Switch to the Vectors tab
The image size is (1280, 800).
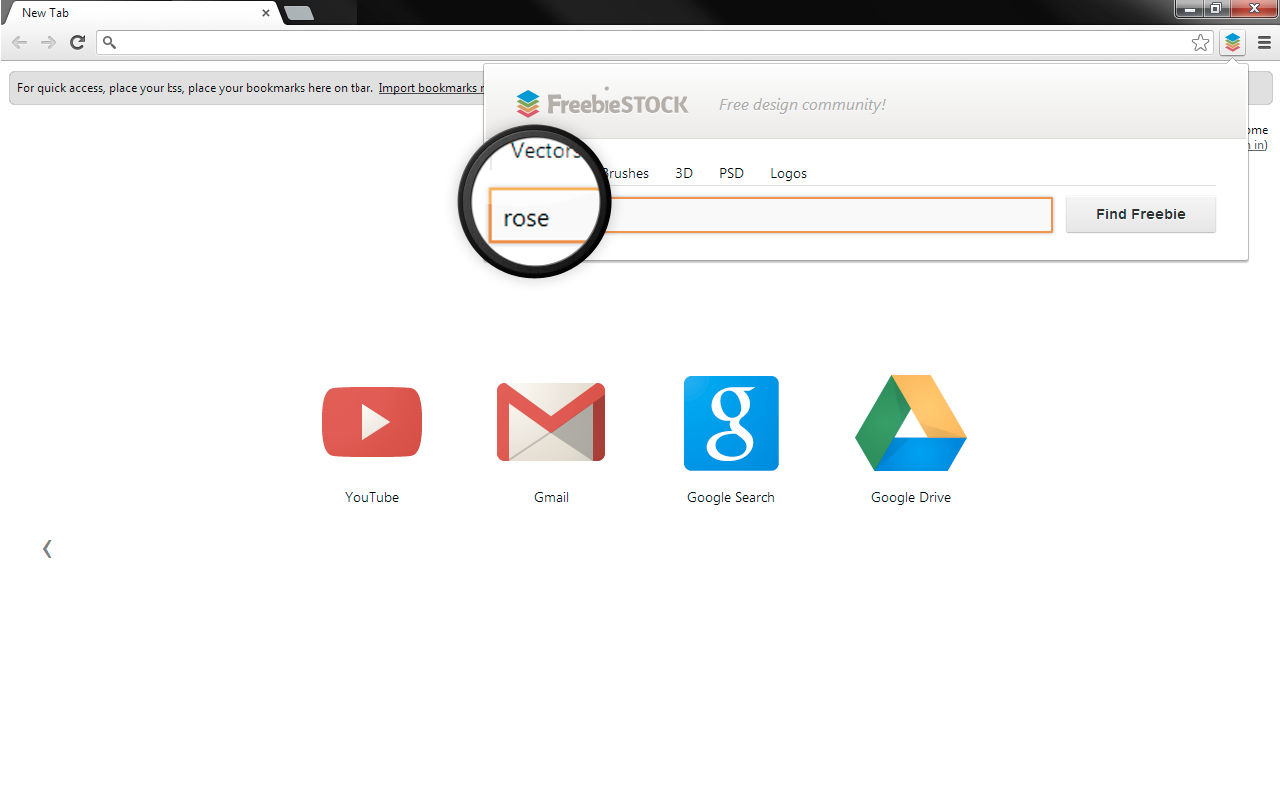point(546,151)
